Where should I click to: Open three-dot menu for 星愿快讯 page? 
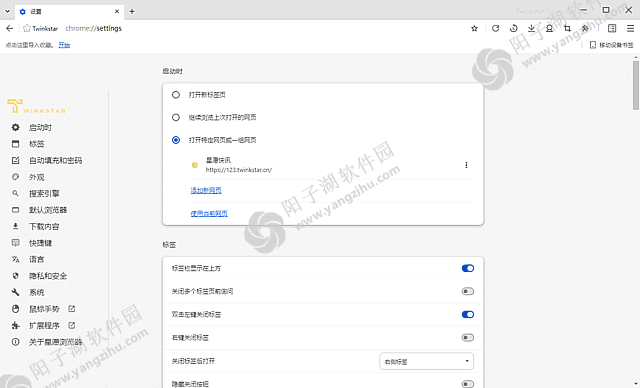click(466, 165)
